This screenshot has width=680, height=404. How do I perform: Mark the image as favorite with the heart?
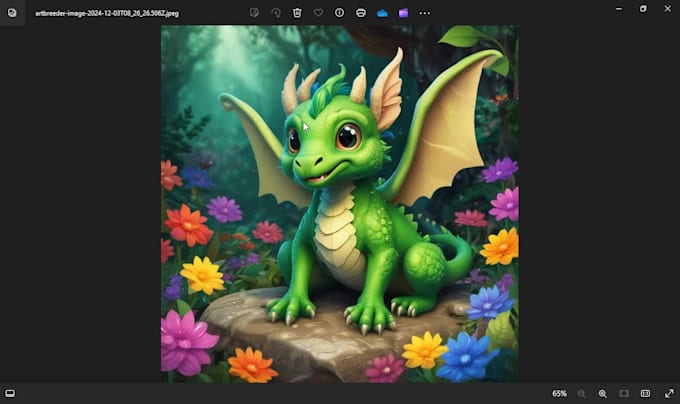[x=318, y=13]
